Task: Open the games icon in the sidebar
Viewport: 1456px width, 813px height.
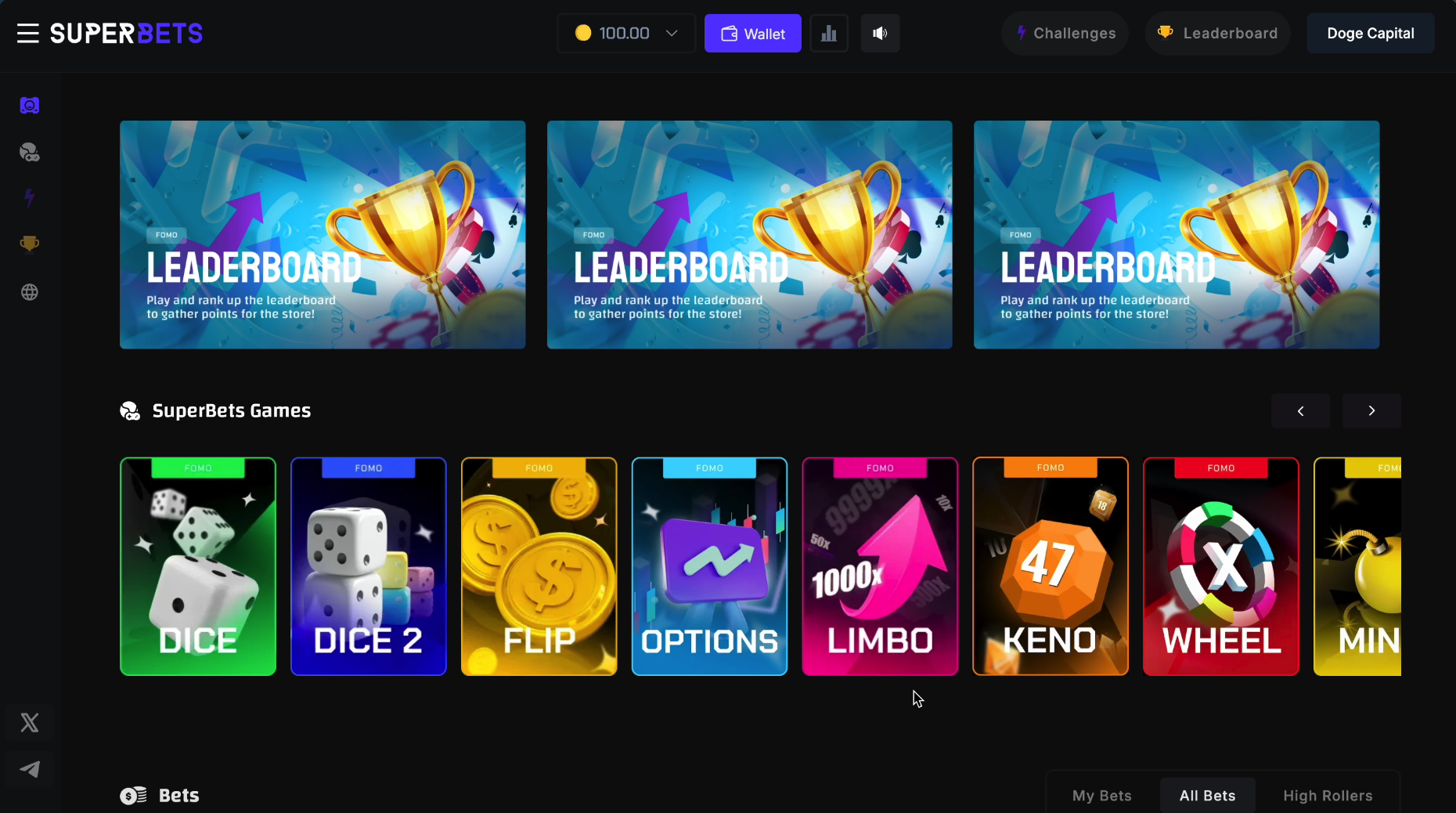Action: pos(30,152)
